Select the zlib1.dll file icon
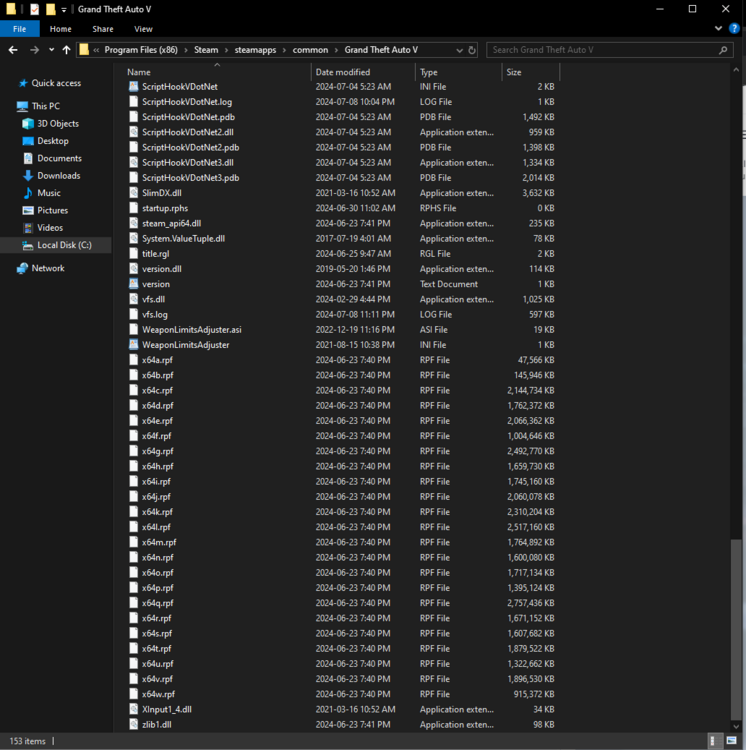This screenshot has height=750, width=746. point(133,725)
